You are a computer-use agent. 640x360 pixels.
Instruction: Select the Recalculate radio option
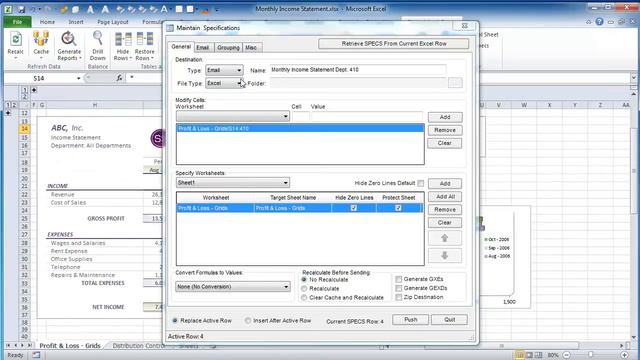[304, 289]
